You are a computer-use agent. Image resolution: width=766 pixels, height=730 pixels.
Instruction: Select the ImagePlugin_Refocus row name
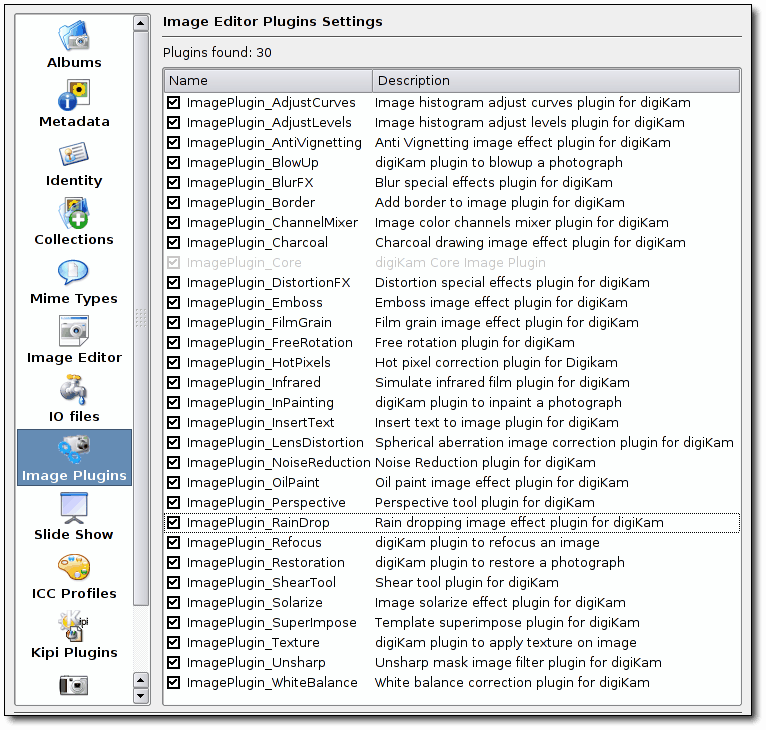[254, 542]
